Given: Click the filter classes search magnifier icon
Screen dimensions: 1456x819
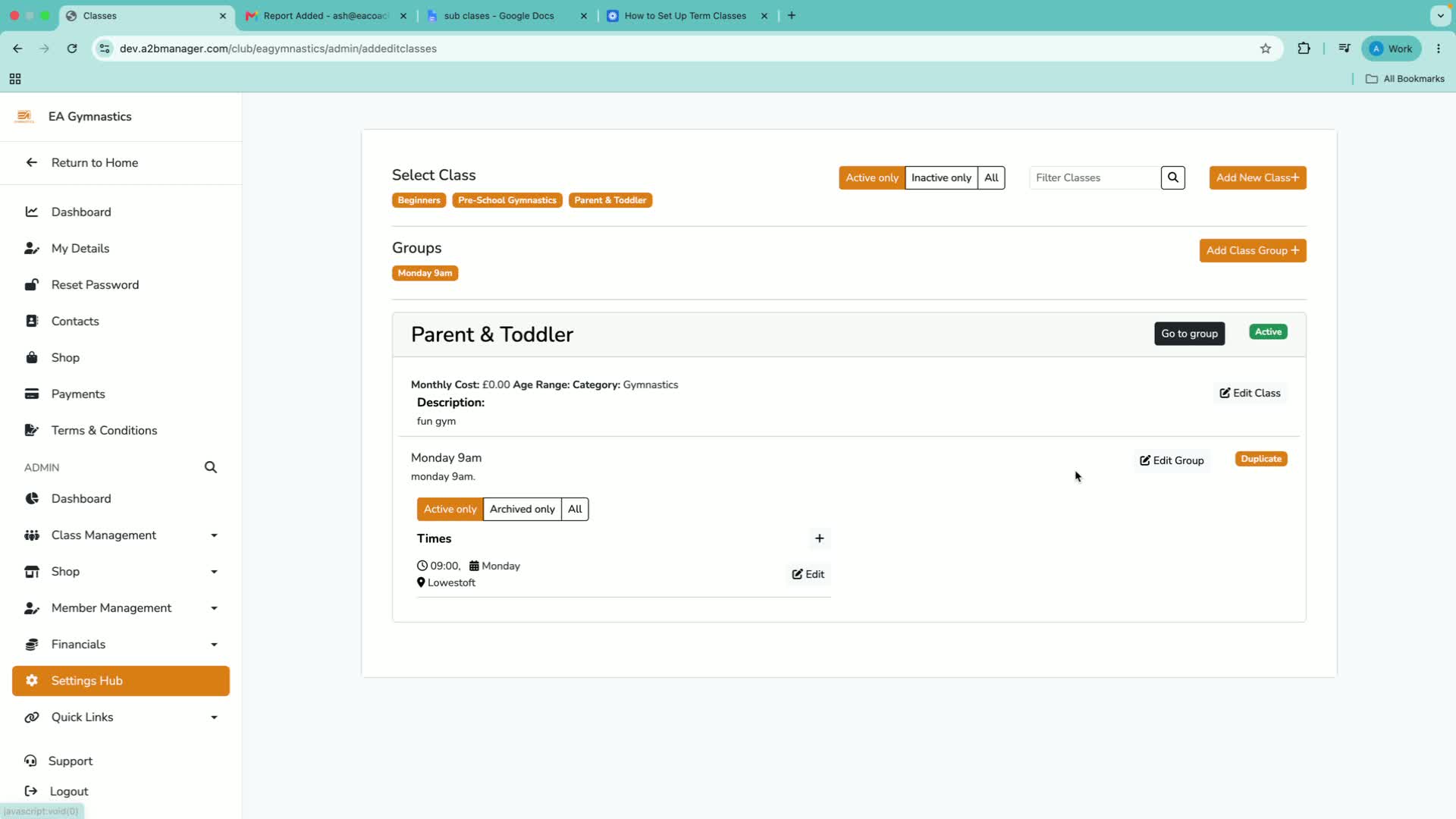Looking at the screenshot, I should 1172,177.
